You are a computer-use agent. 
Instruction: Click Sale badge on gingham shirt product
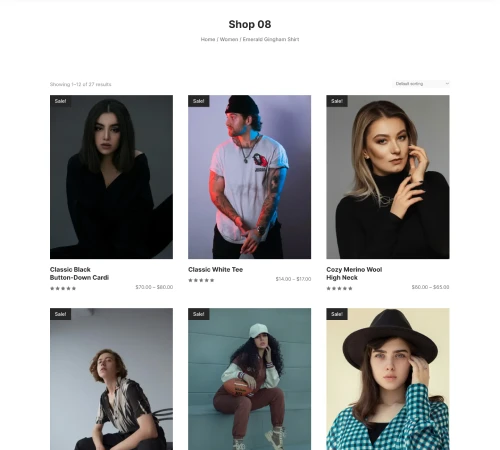pyautogui.click(x=337, y=314)
